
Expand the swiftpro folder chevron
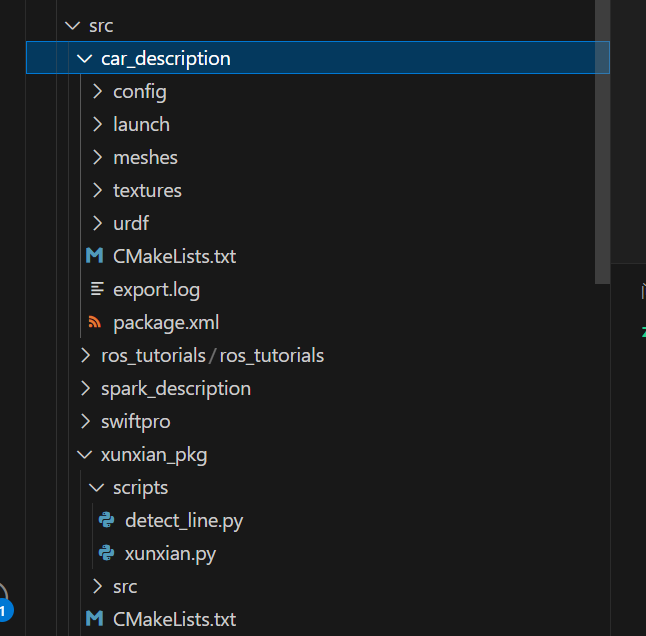coord(85,421)
